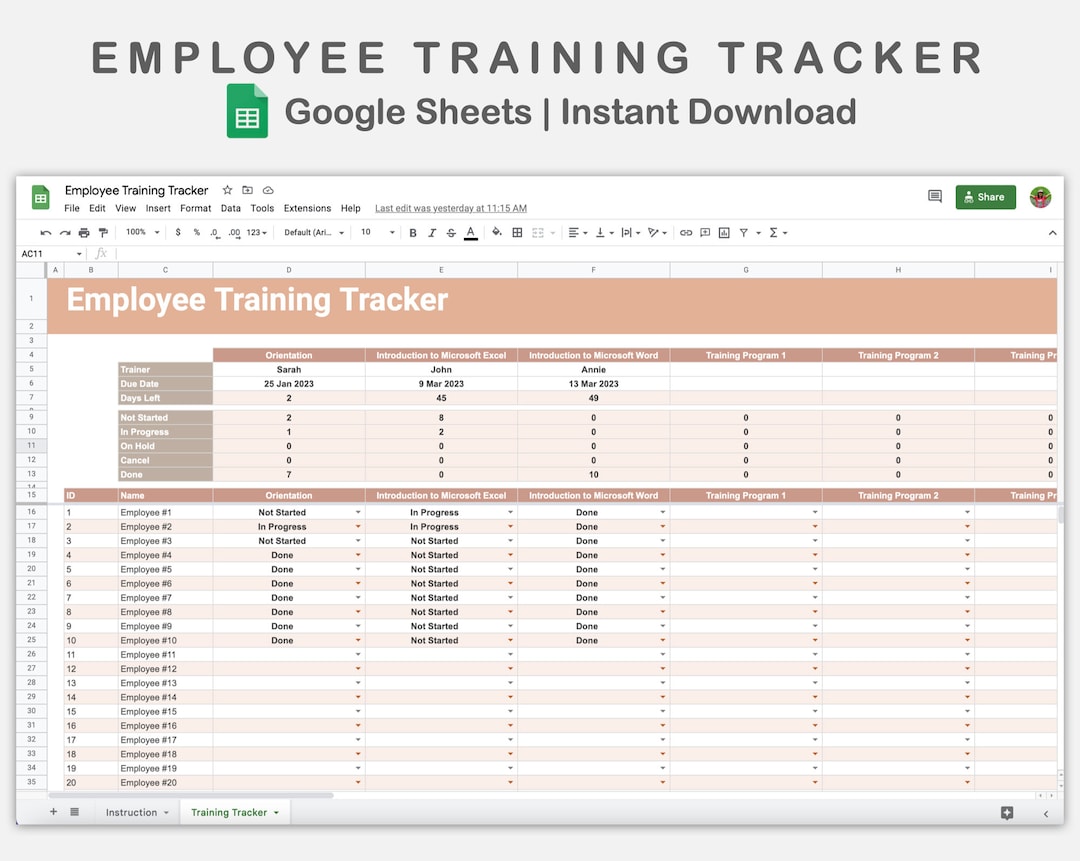
Task: Switch to the Instruction sheet tab
Action: tap(131, 812)
